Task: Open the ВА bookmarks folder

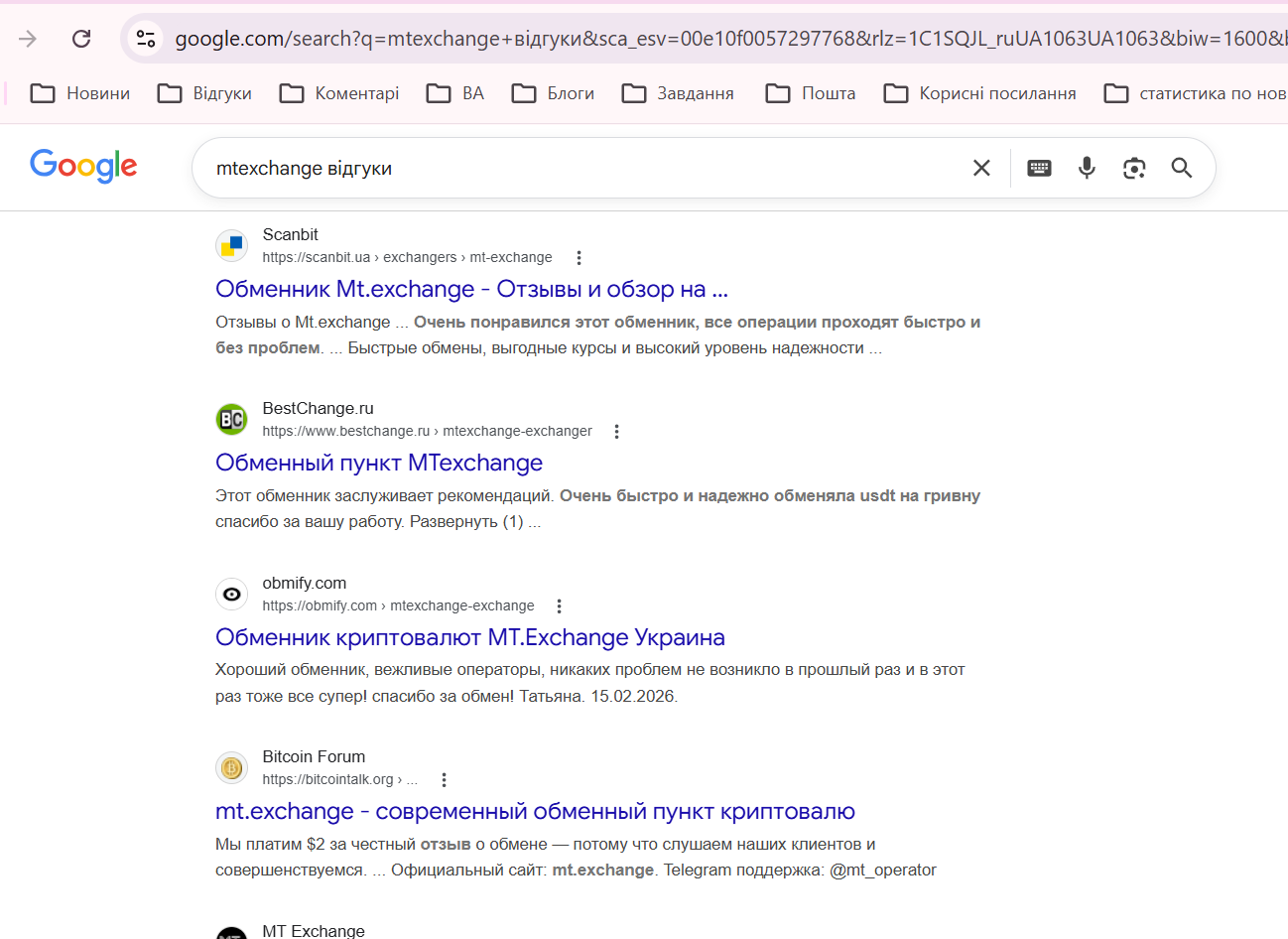Action: [455, 93]
